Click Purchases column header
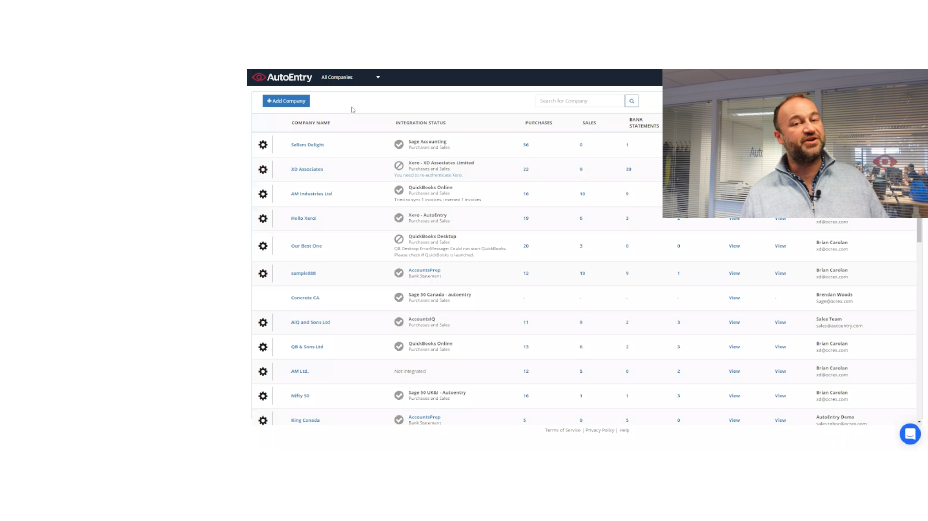Image resolution: width=928 pixels, height=521 pixels. click(539, 123)
